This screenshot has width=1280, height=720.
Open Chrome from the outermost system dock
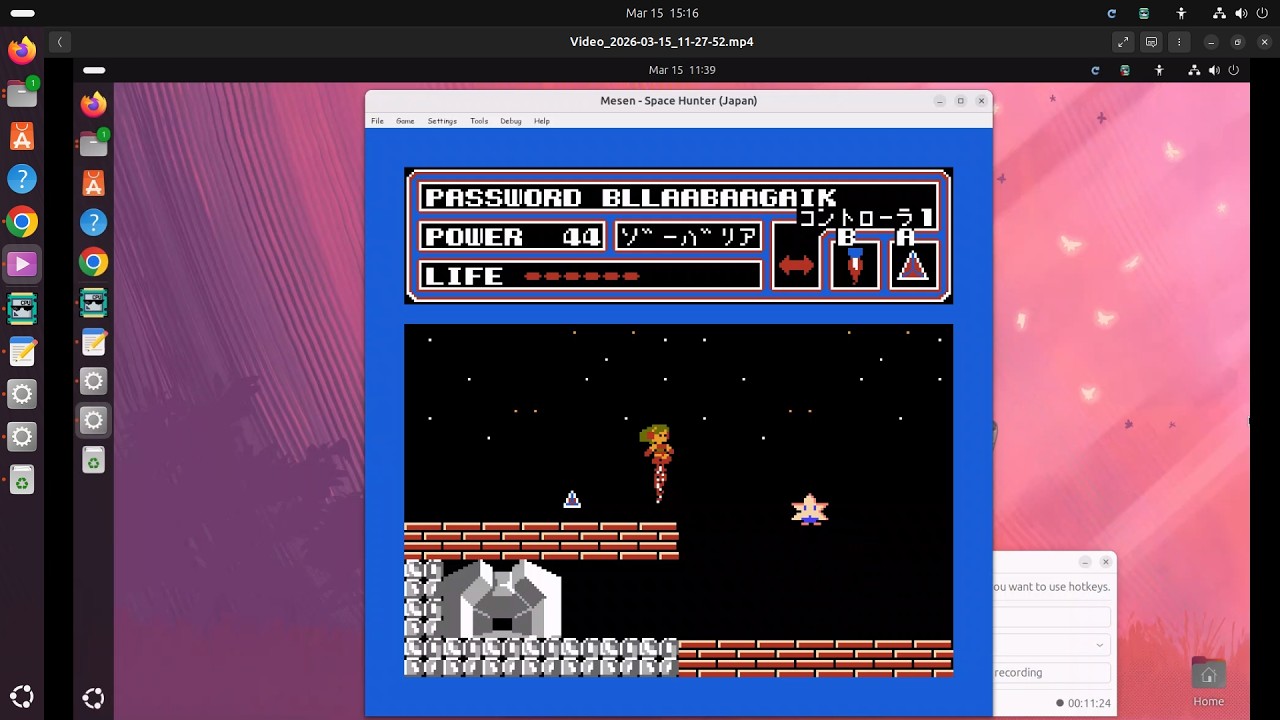tap(22, 222)
